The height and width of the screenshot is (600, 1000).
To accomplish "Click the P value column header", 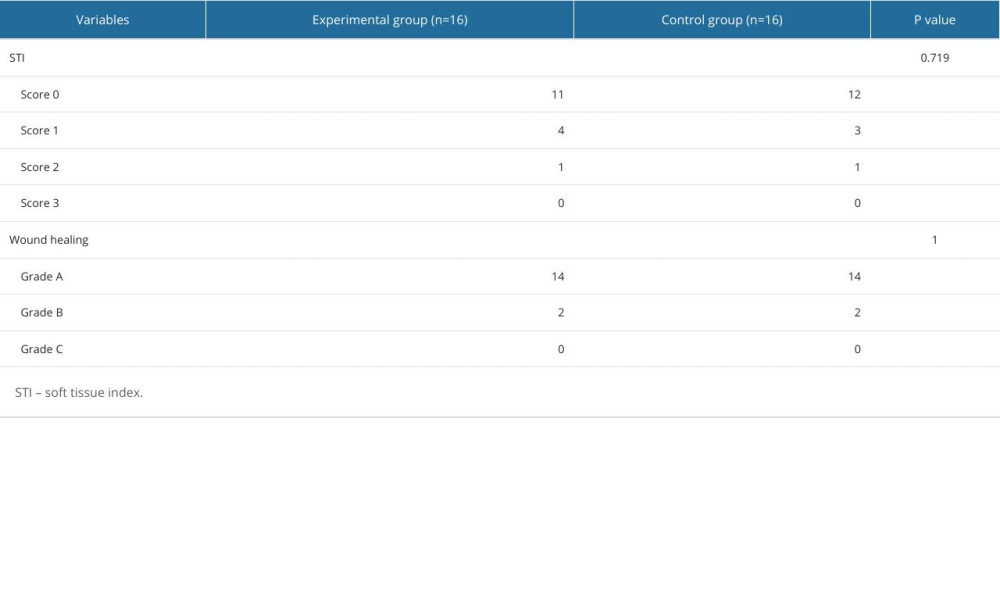I will [x=934, y=20].
